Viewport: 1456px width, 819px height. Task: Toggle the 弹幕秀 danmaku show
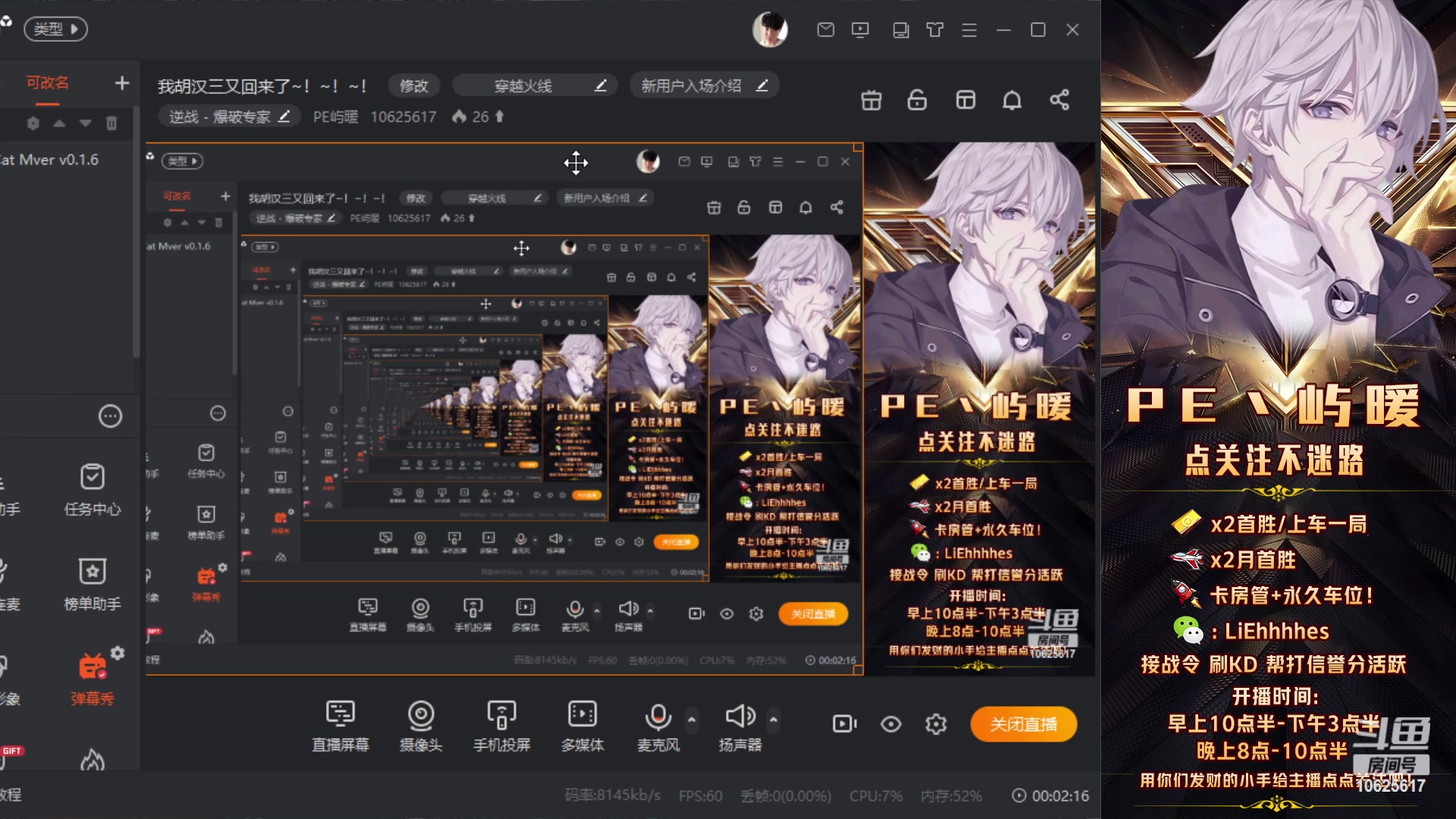tap(93, 679)
